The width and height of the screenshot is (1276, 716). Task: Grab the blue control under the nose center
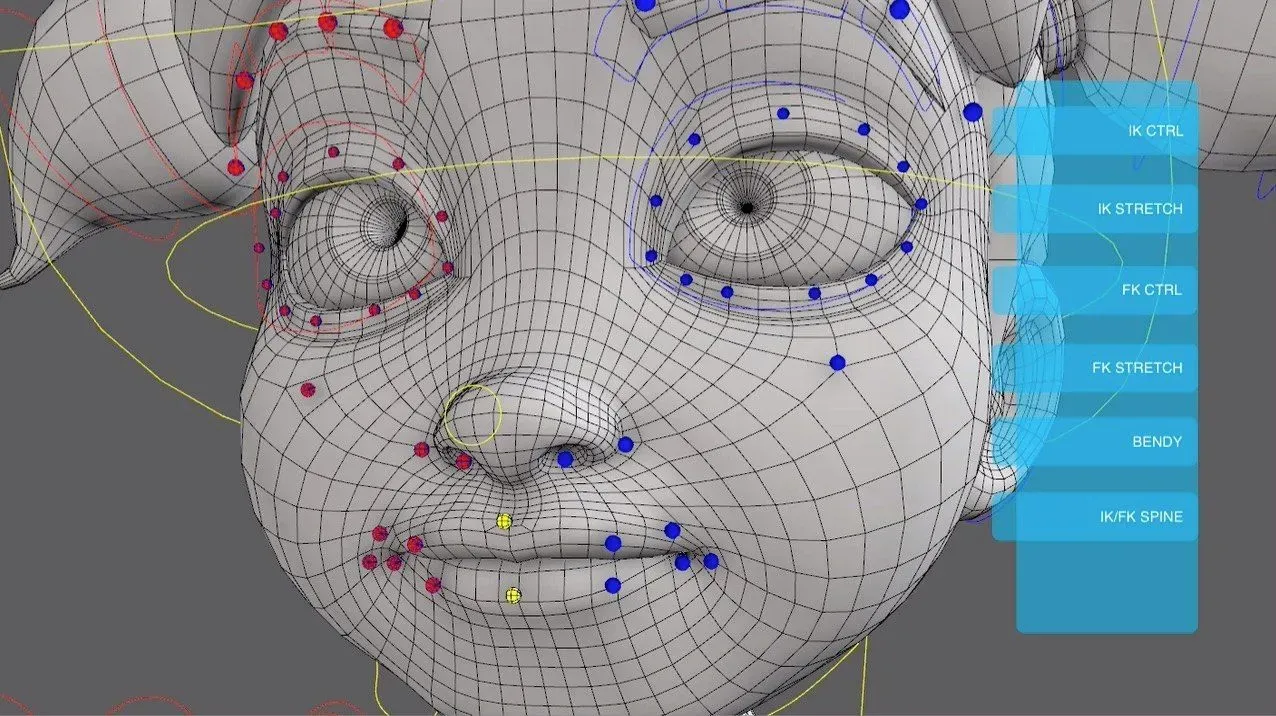pyautogui.click(x=565, y=459)
